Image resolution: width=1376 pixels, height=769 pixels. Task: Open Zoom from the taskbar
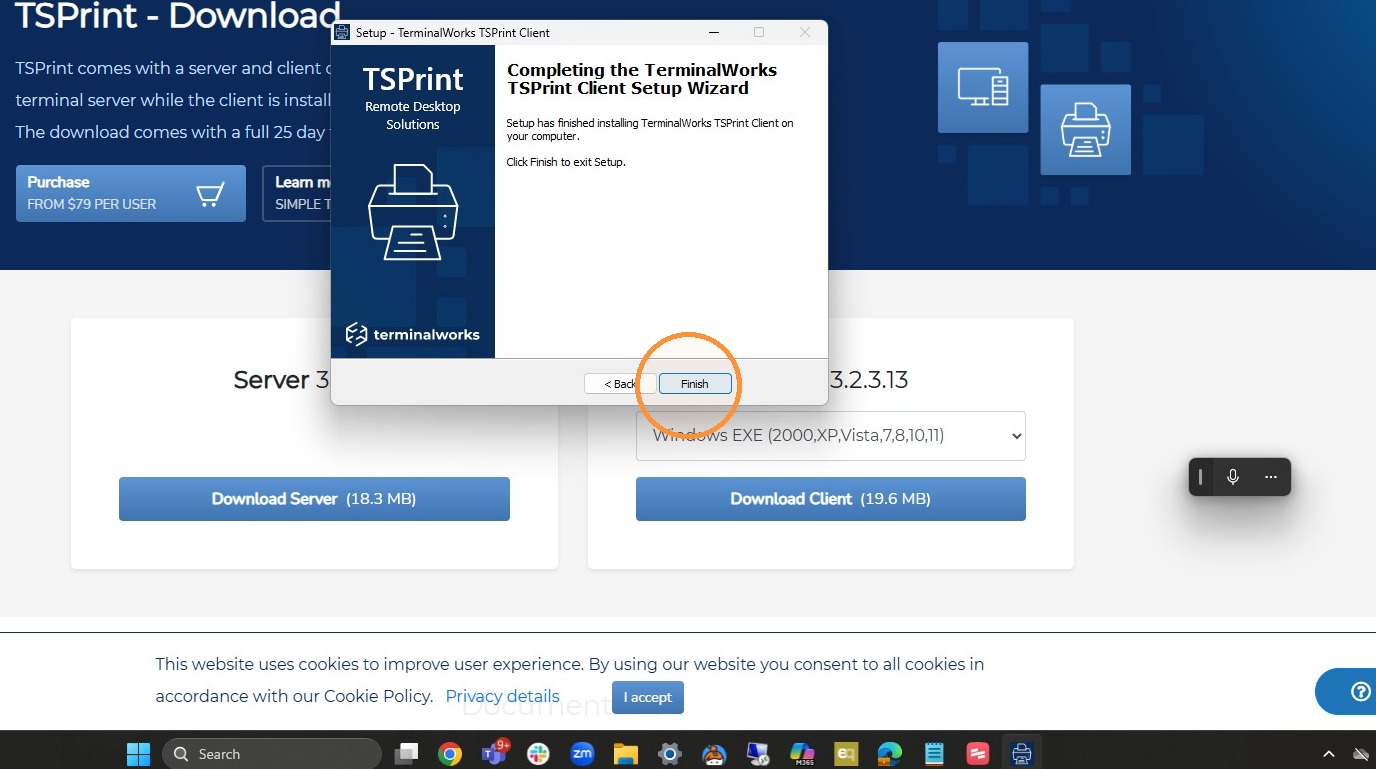tap(582, 753)
